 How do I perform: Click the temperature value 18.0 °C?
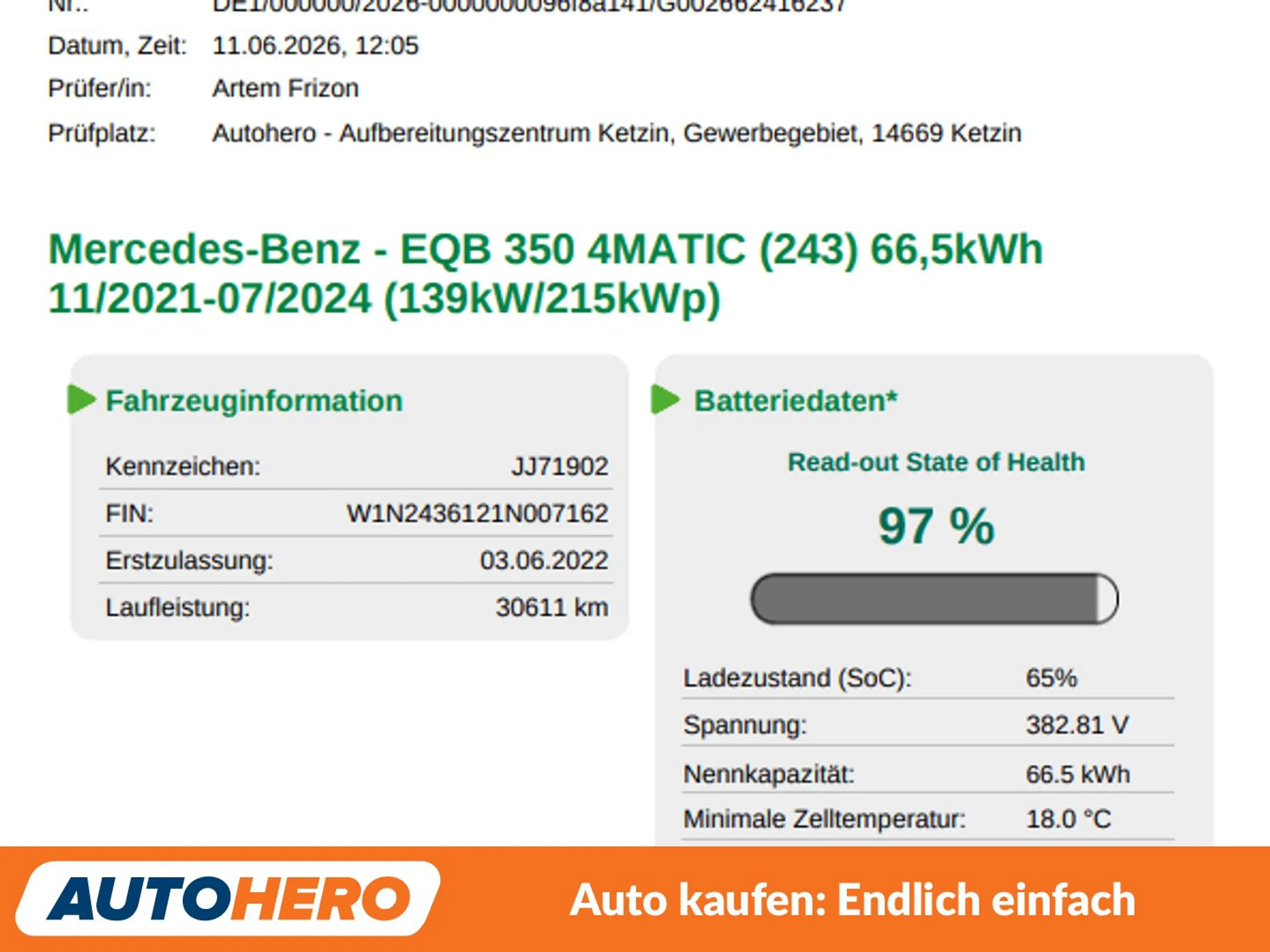coord(1069,819)
